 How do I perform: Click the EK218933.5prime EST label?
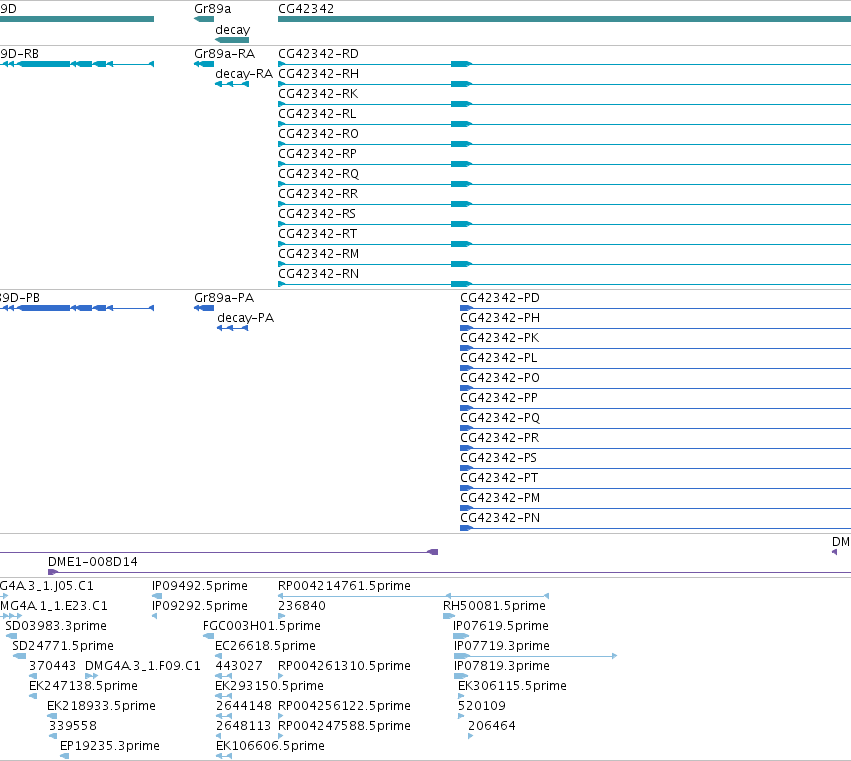(x=101, y=707)
